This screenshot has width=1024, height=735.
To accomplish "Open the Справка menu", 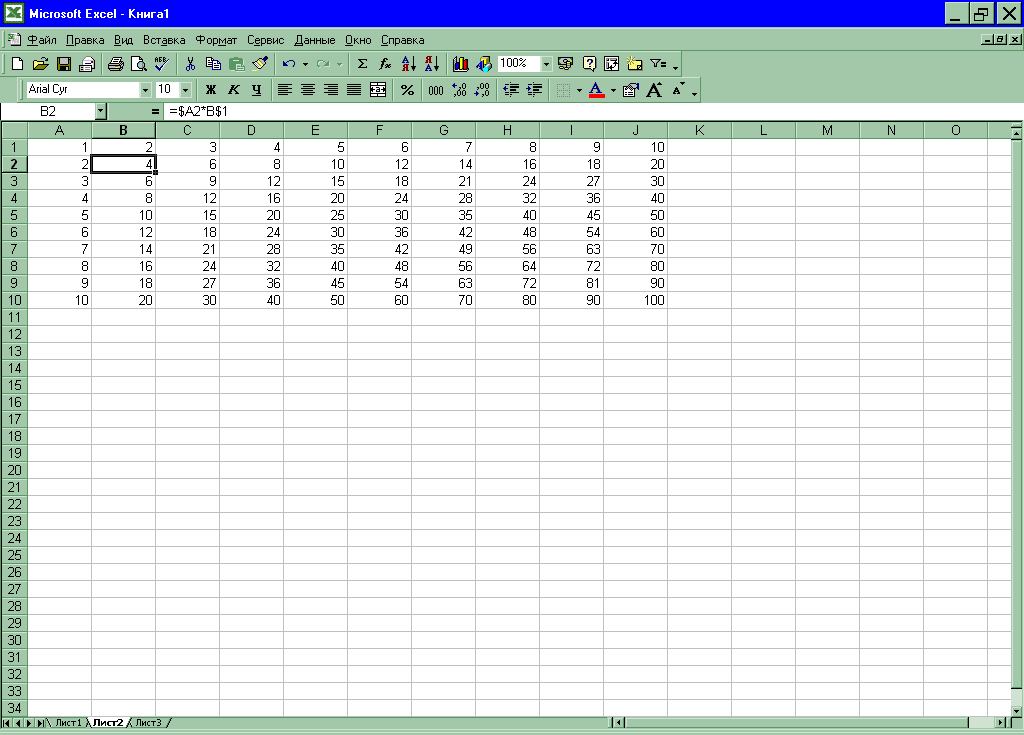I will [402, 40].
